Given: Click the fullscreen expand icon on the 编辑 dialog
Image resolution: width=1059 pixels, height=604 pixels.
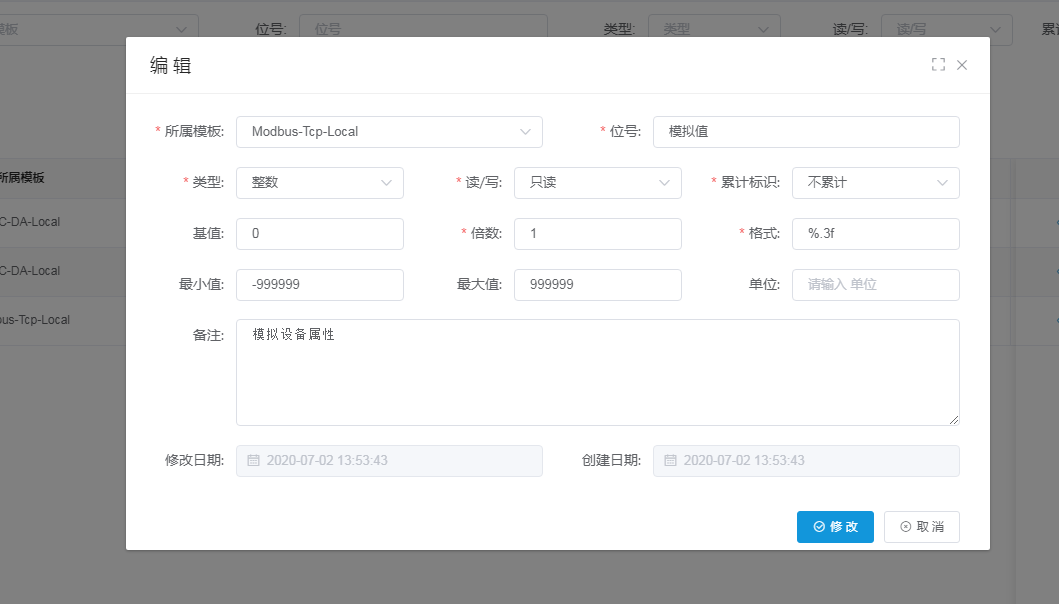Looking at the screenshot, I should pyautogui.click(x=938, y=64).
